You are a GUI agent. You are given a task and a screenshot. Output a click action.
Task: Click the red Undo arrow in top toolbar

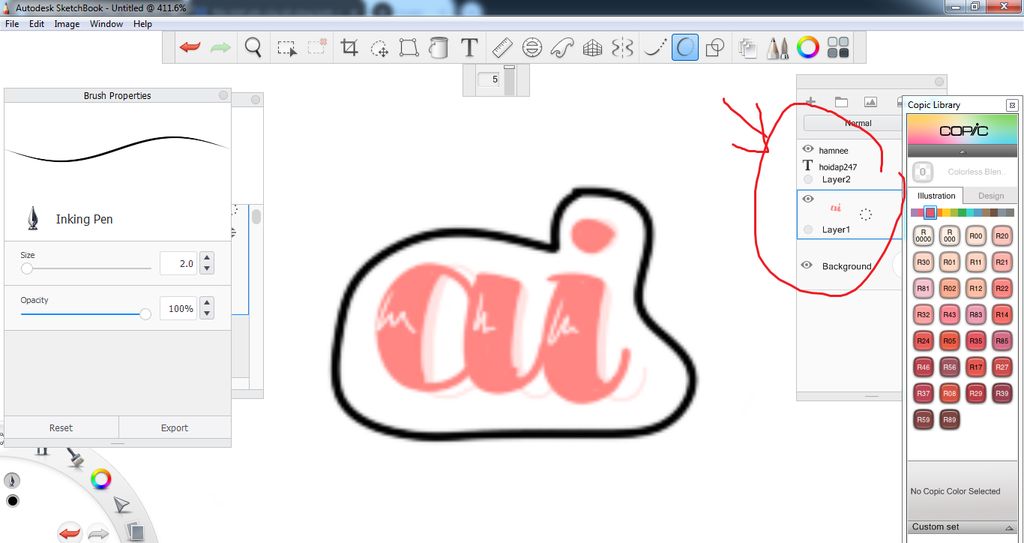point(190,48)
